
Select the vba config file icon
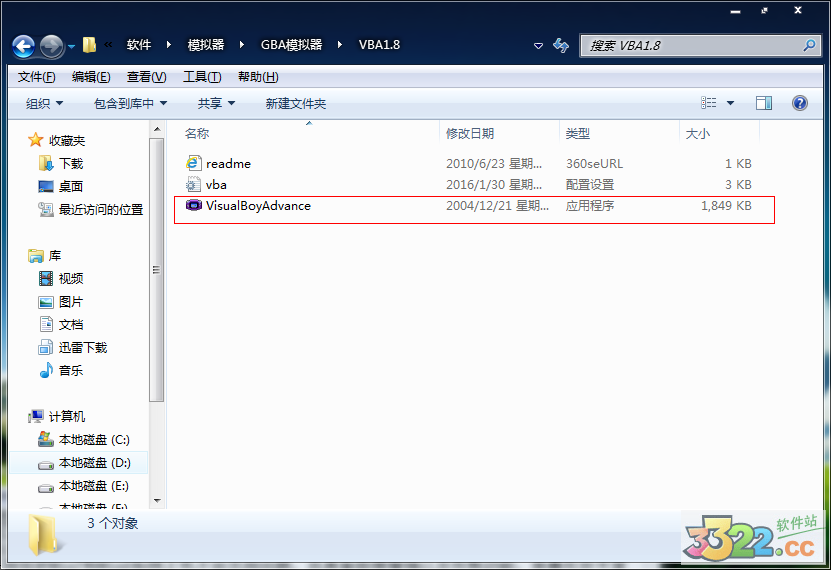(193, 184)
